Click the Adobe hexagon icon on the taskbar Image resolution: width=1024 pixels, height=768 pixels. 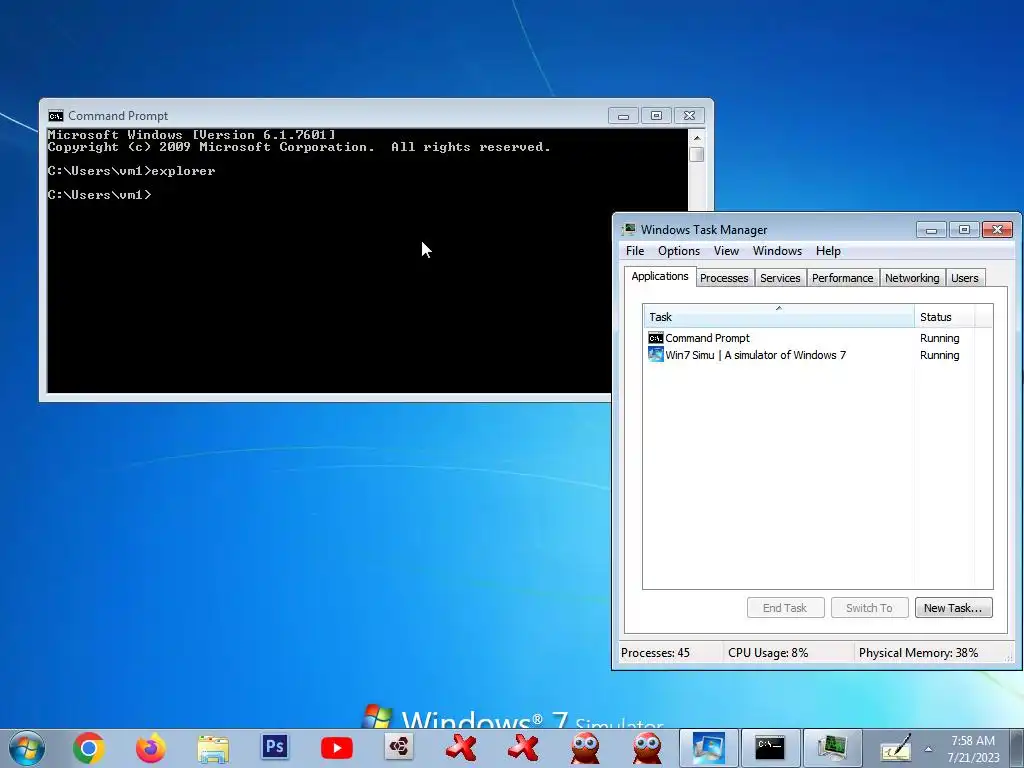(x=399, y=747)
